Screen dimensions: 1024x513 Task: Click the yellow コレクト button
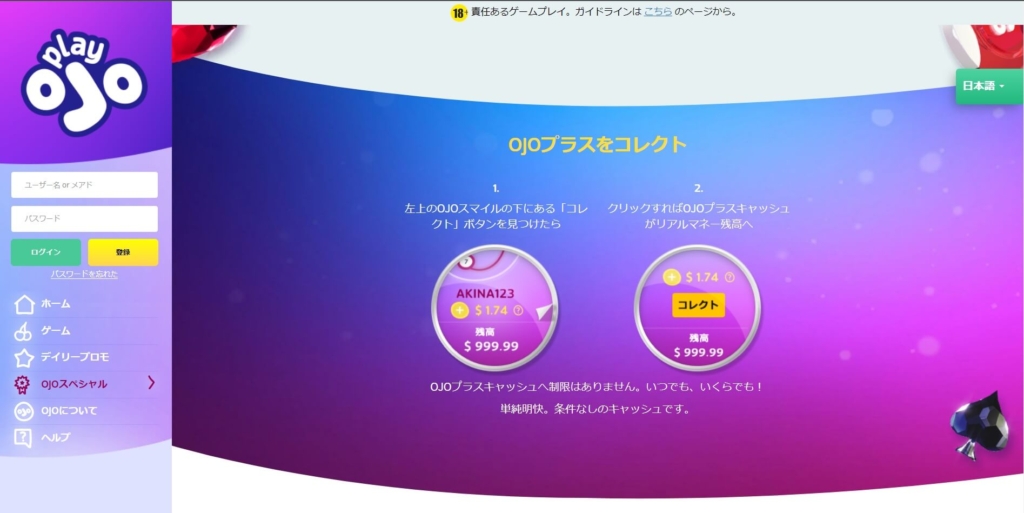[x=698, y=305]
